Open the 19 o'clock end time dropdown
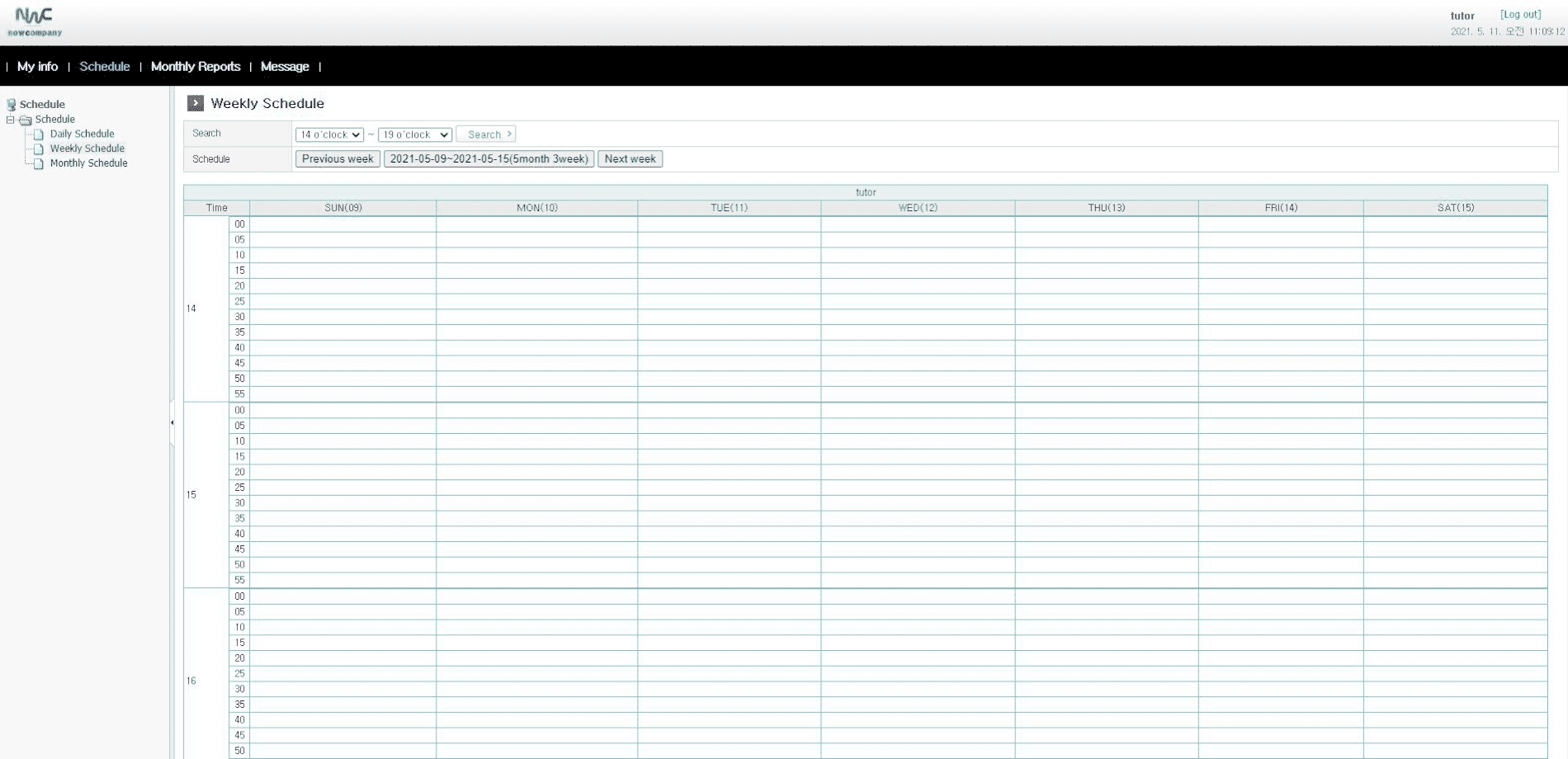Screen dimensions: 1568x759 [414, 134]
